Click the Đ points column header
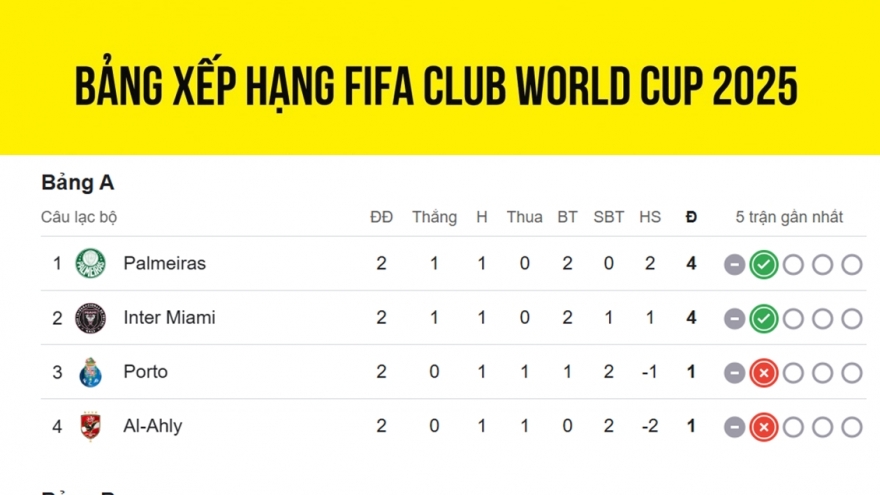 tap(691, 217)
